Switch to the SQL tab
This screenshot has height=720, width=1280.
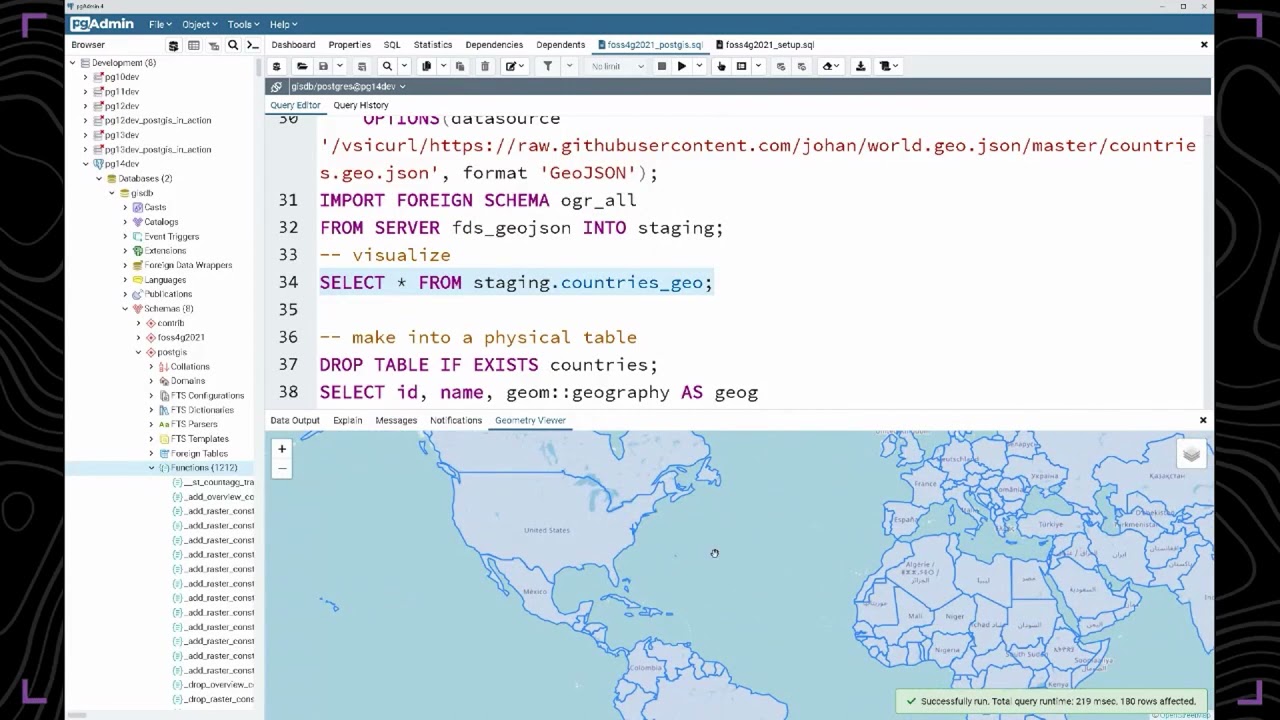[x=392, y=45]
